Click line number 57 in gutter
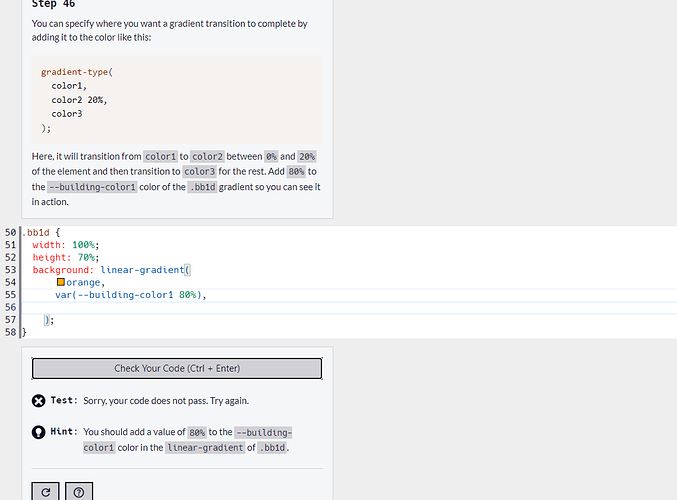 pyautogui.click(x=10, y=320)
